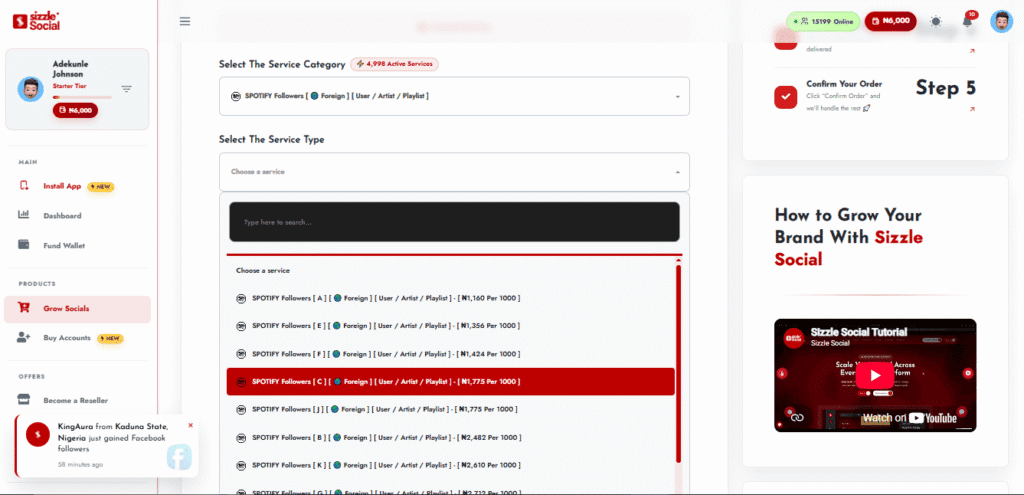Click the service list scrollbar
Screen dimensions: 1024x495
679,364
